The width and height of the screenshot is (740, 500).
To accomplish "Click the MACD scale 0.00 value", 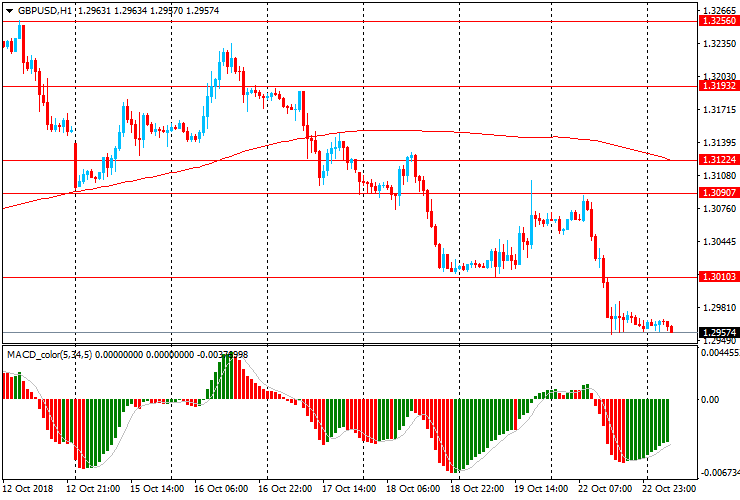I will 710,400.
